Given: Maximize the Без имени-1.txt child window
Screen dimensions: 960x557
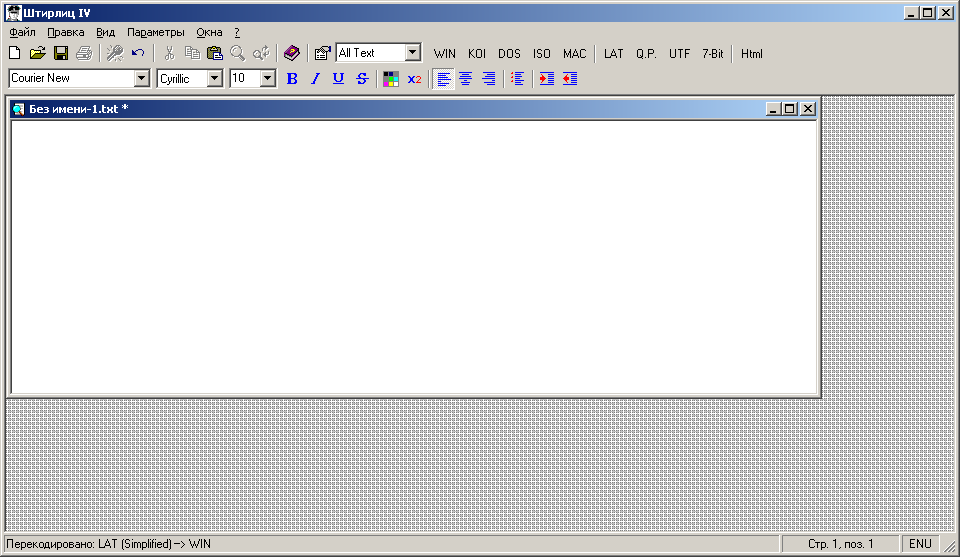Looking at the screenshot, I should [x=790, y=109].
